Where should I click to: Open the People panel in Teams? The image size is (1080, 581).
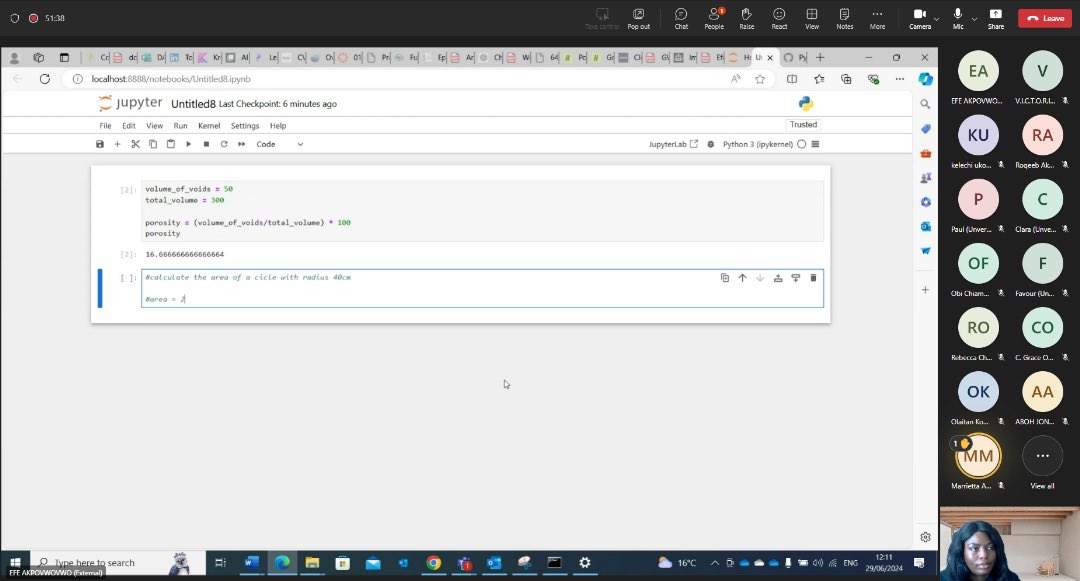coord(714,19)
